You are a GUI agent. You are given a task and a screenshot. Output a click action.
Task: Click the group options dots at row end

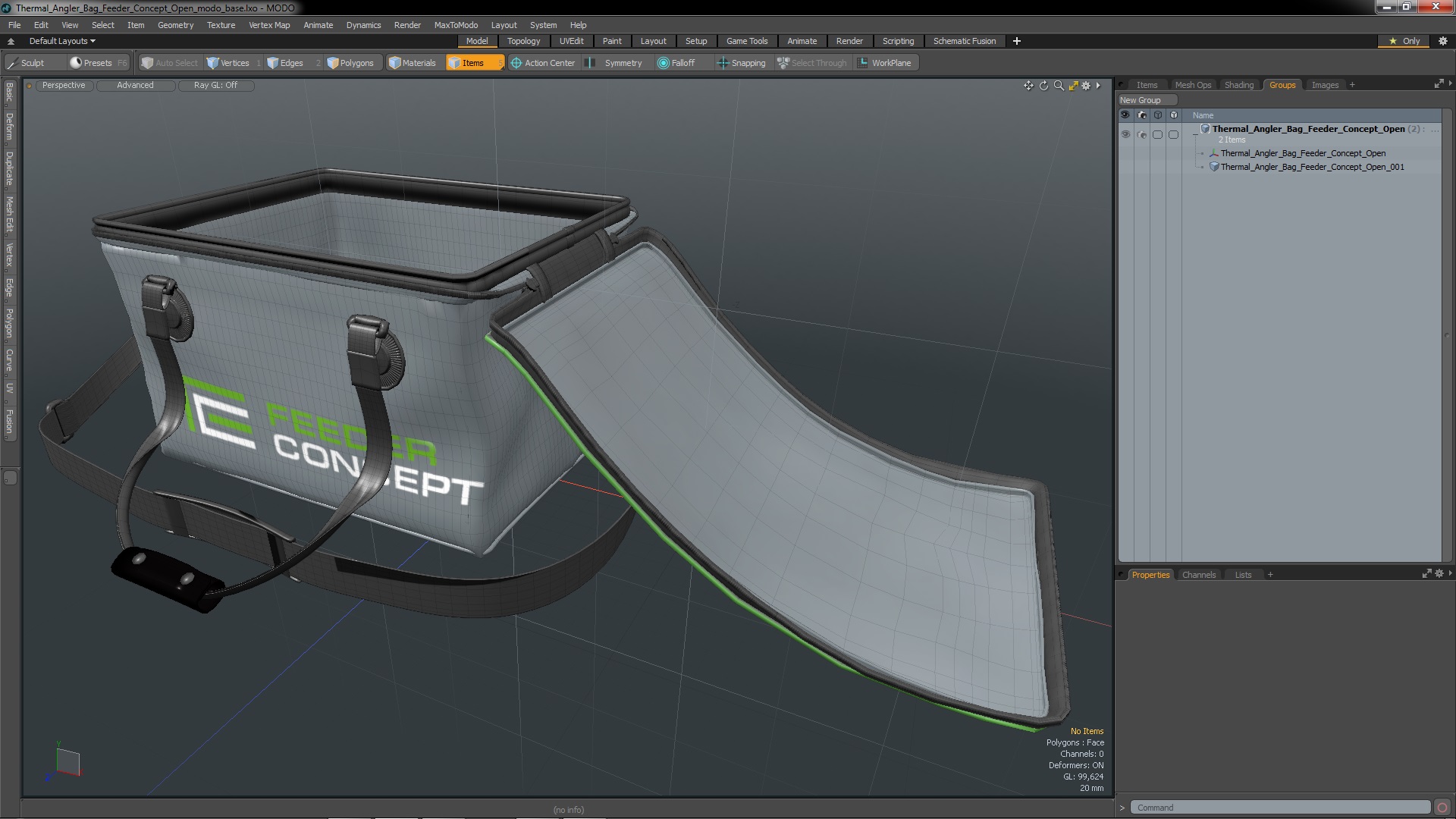point(1435,130)
